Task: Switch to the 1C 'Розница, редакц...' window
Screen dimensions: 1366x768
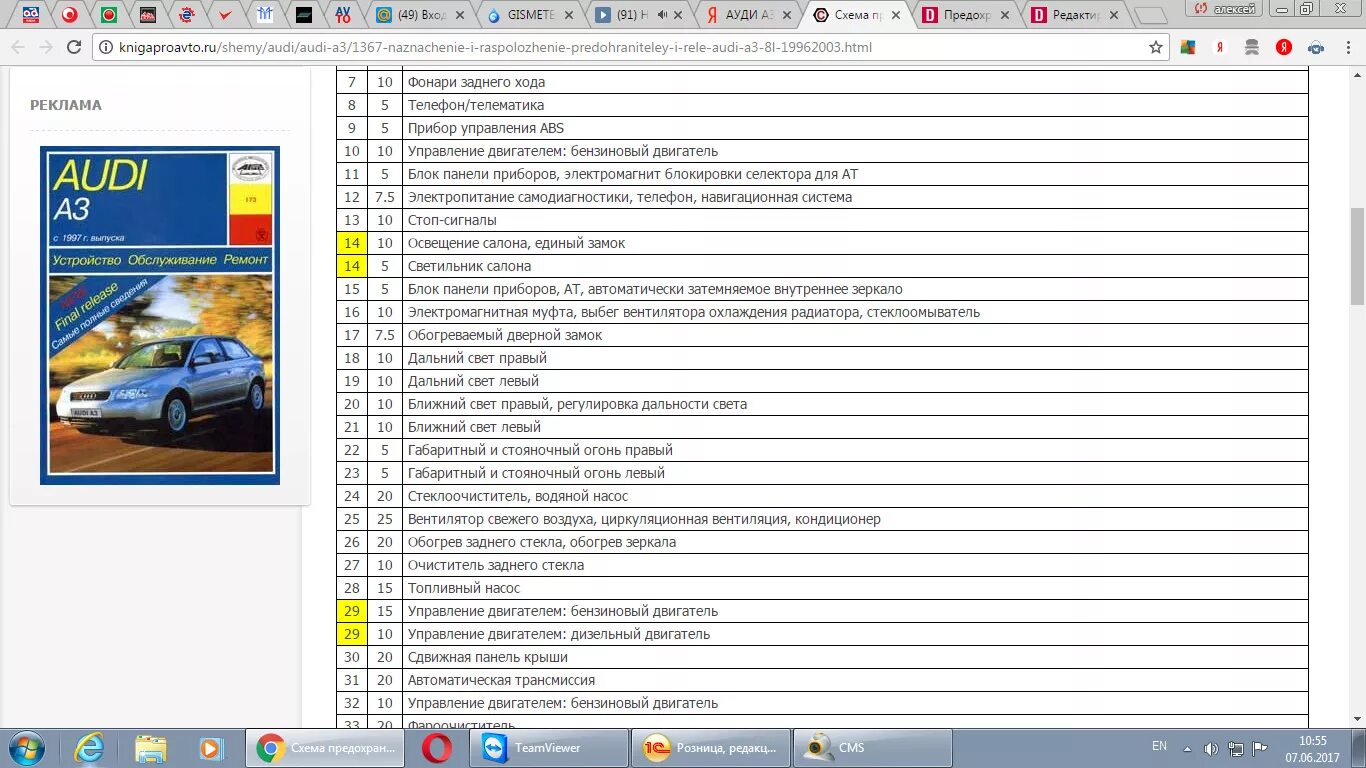Action: coord(711,748)
